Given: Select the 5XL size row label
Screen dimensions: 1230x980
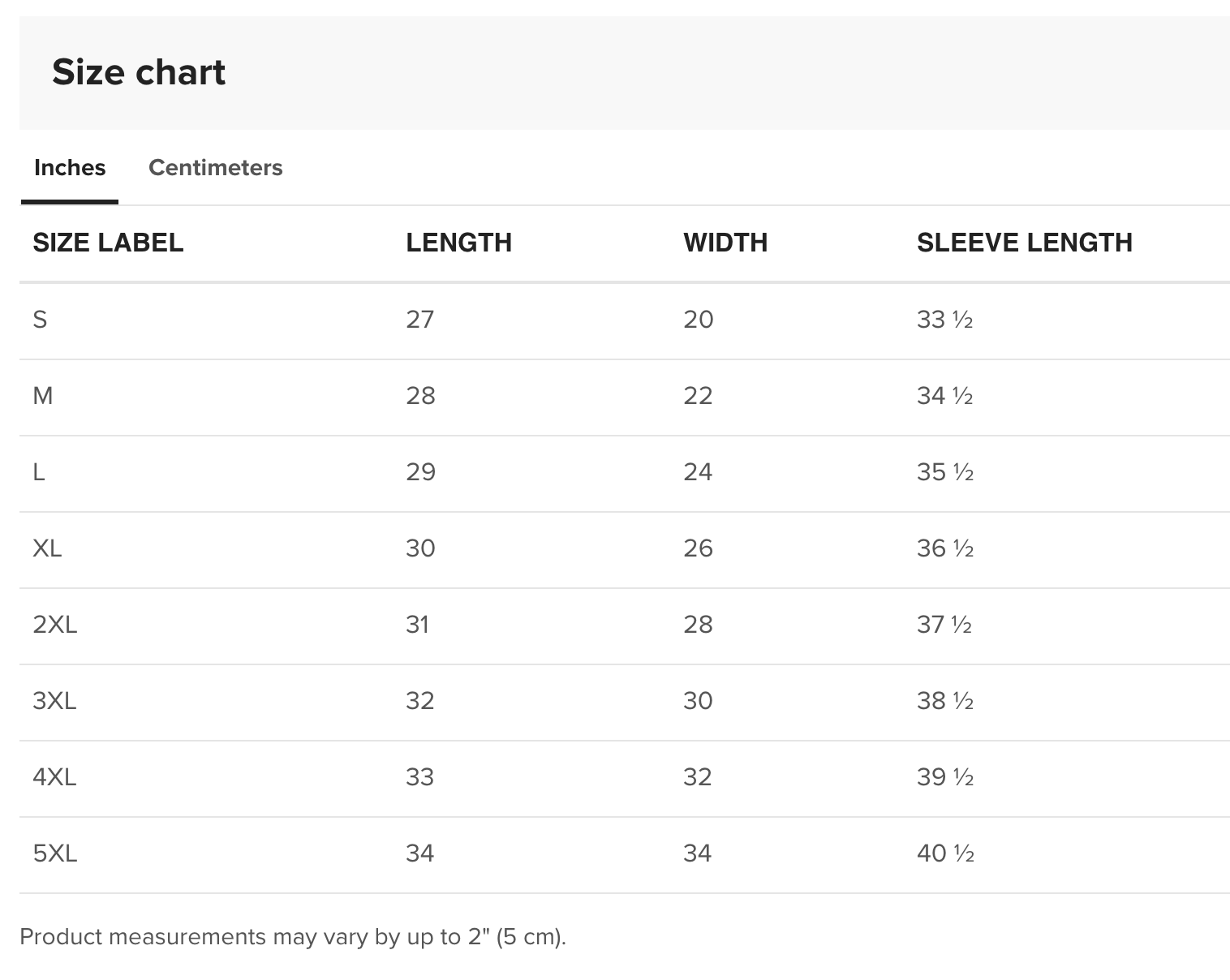Looking at the screenshot, I should [x=54, y=853].
